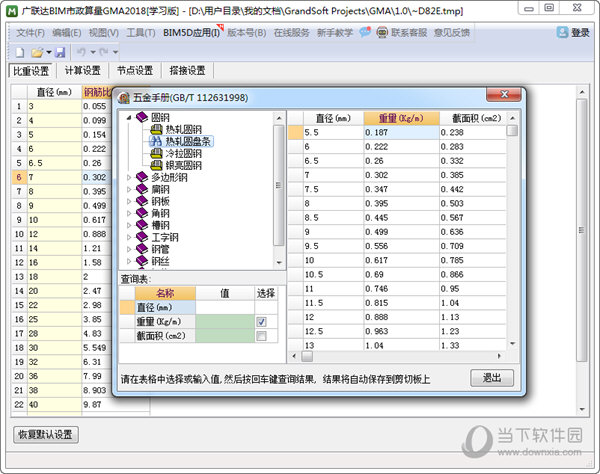Click the application logo in title bar

tap(12, 11)
